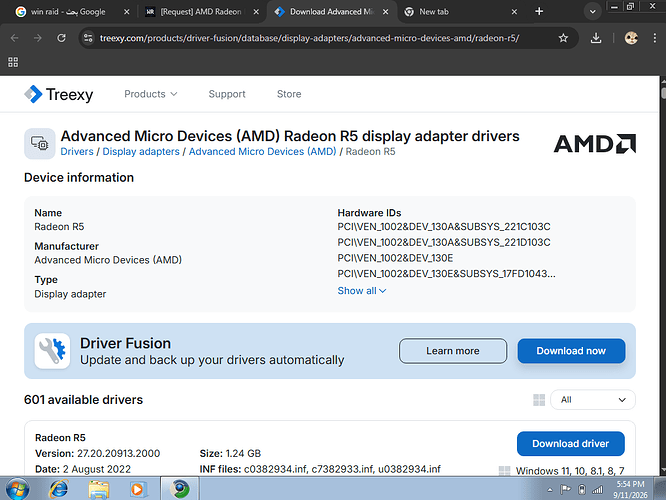666x500 pixels.
Task: Open Chrome three-dot menu
Action: click(x=655, y=38)
